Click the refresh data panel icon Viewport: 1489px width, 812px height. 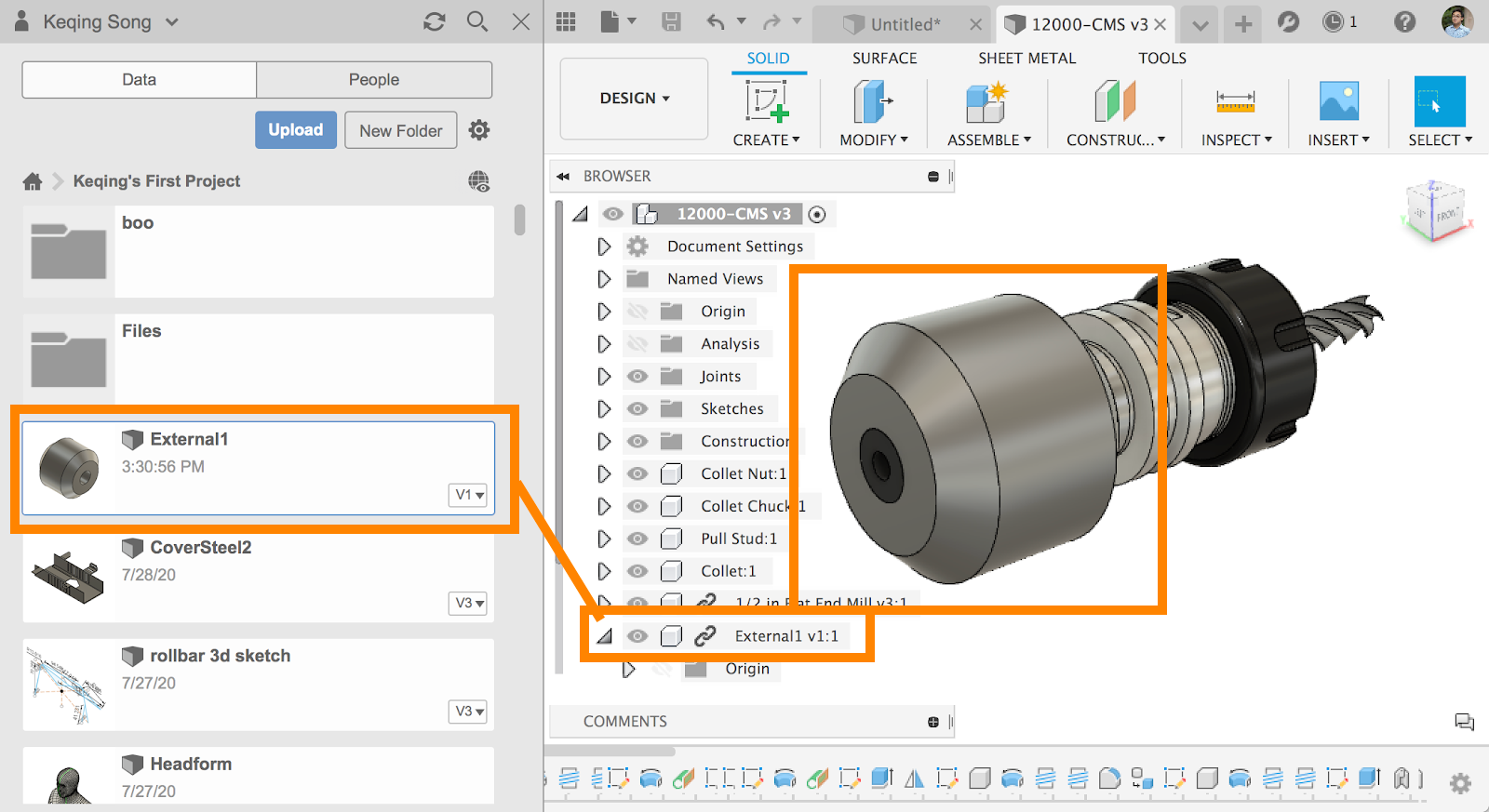[x=434, y=21]
